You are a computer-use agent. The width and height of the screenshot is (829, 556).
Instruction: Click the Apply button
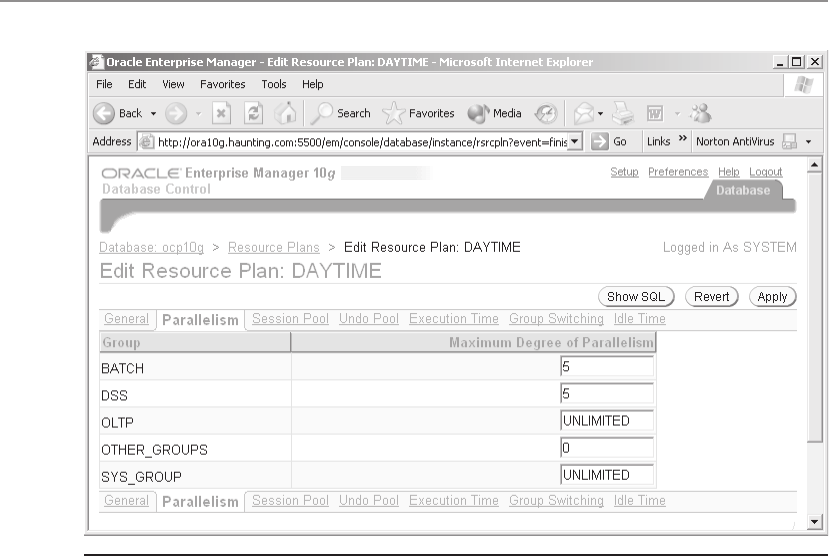point(772,296)
